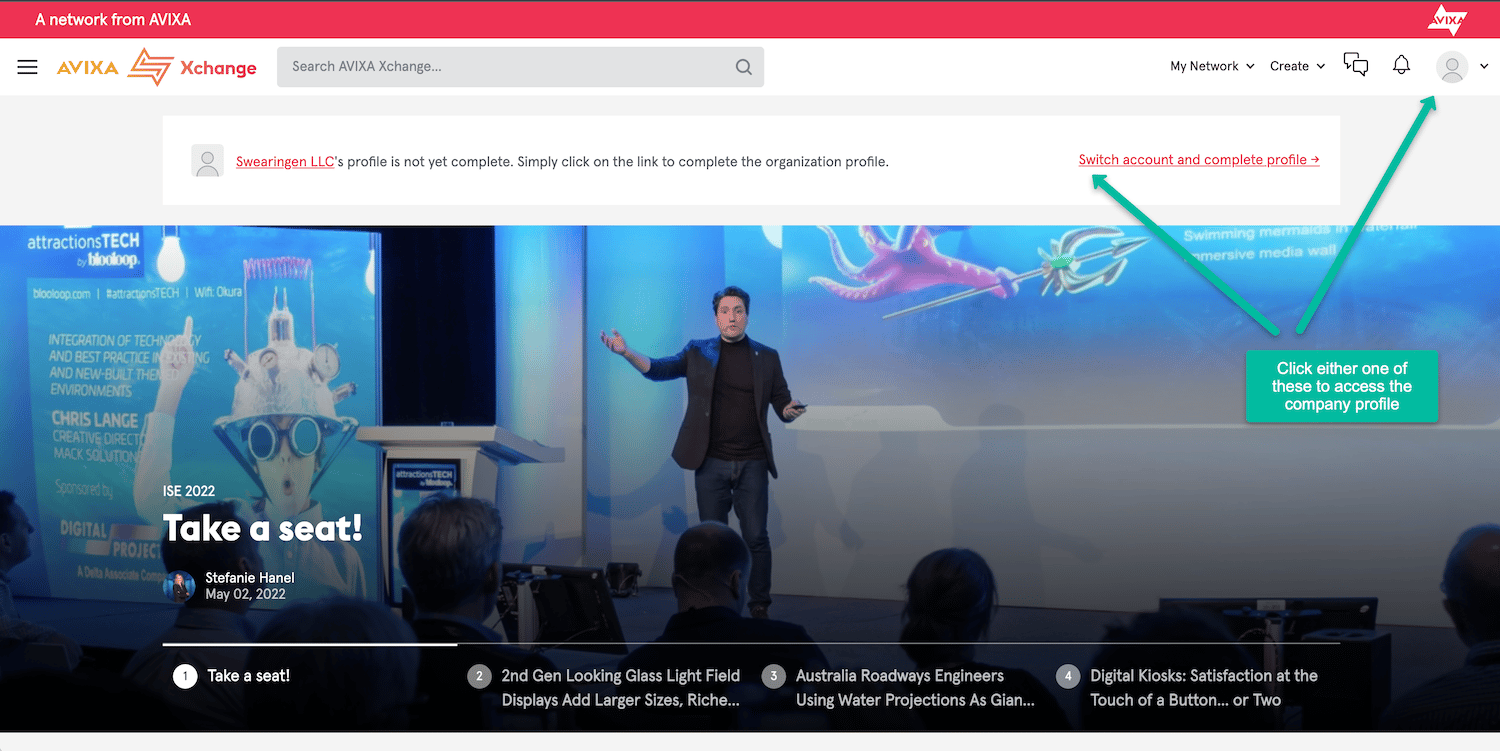The width and height of the screenshot is (1500, 751).
Task: Select slide 2 Looking Glass Light Field
Action: pos(606,688)
